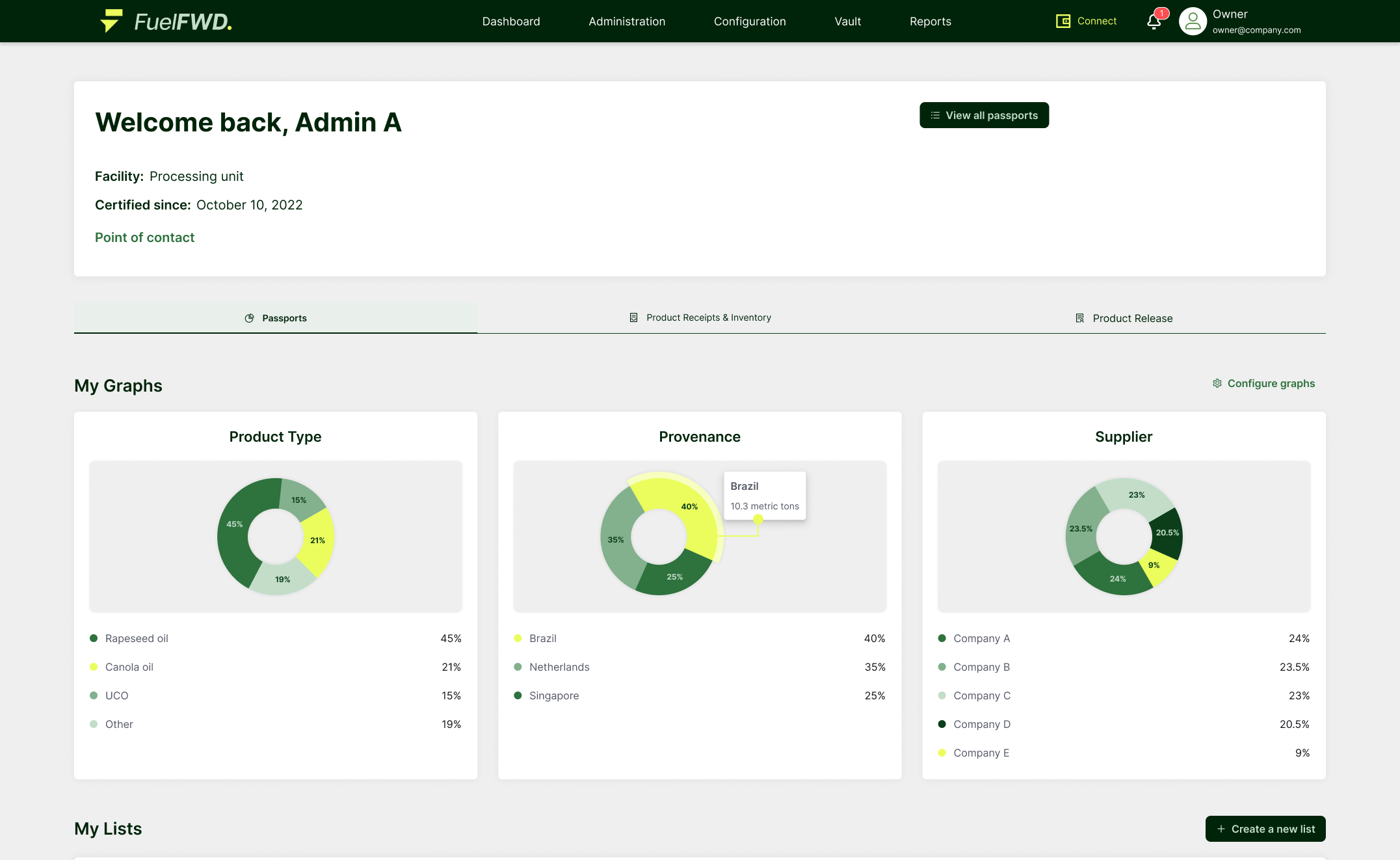
Task: Open the notifications bell
Action: point(1154,22)
